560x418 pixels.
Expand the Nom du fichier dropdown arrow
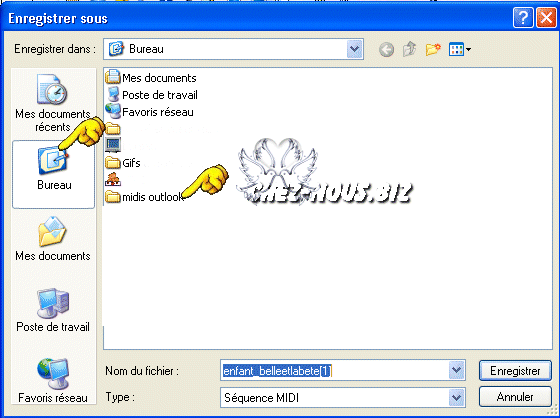[456, 370]
